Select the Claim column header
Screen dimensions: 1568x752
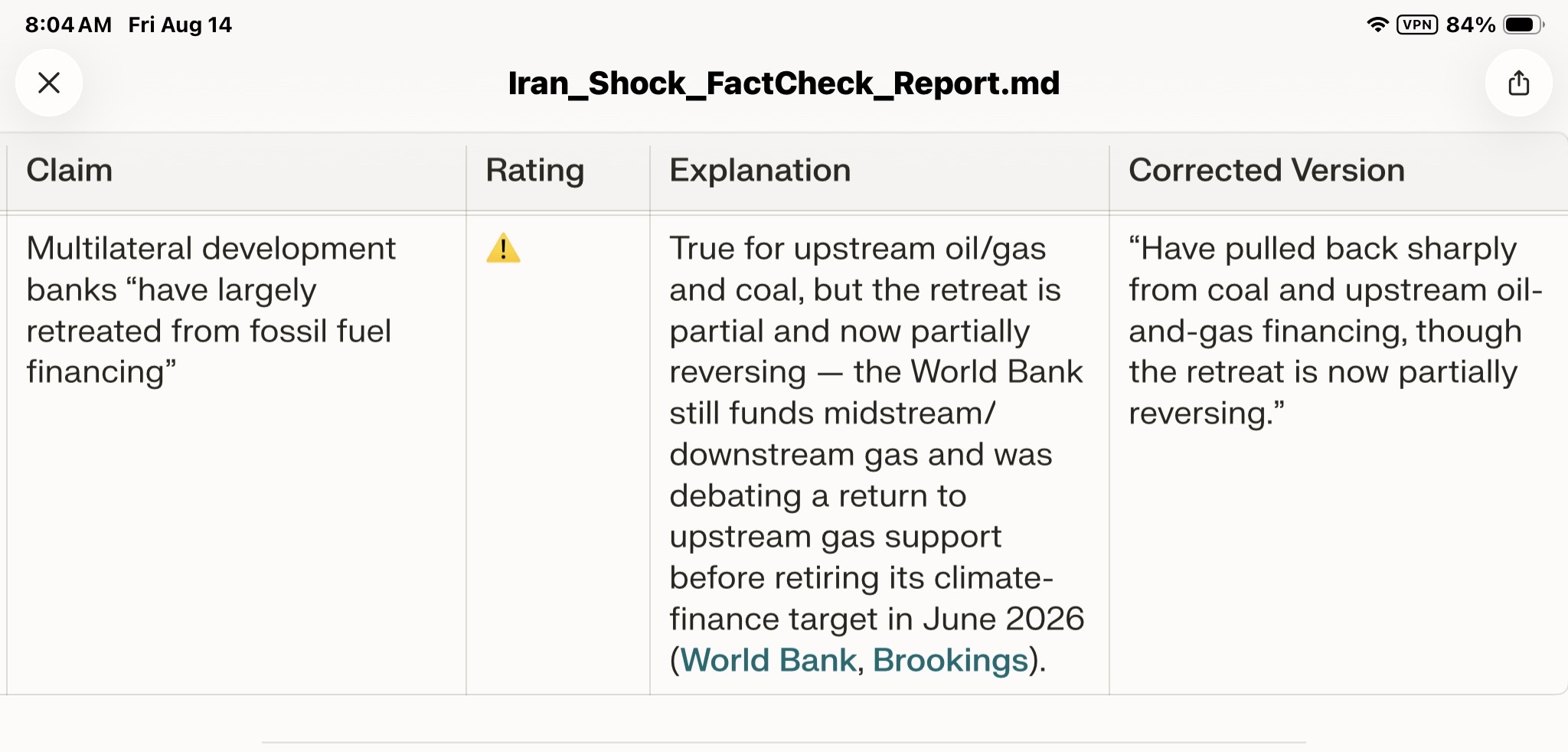coord(70,170)
